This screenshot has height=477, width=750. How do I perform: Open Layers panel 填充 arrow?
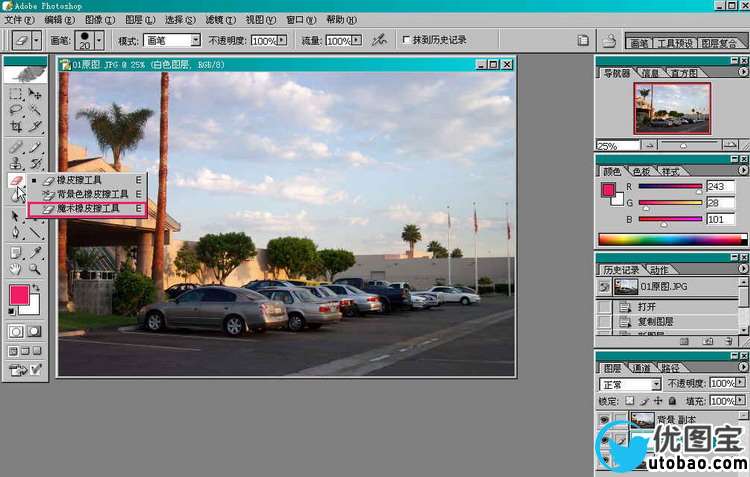tap(740, 400)
